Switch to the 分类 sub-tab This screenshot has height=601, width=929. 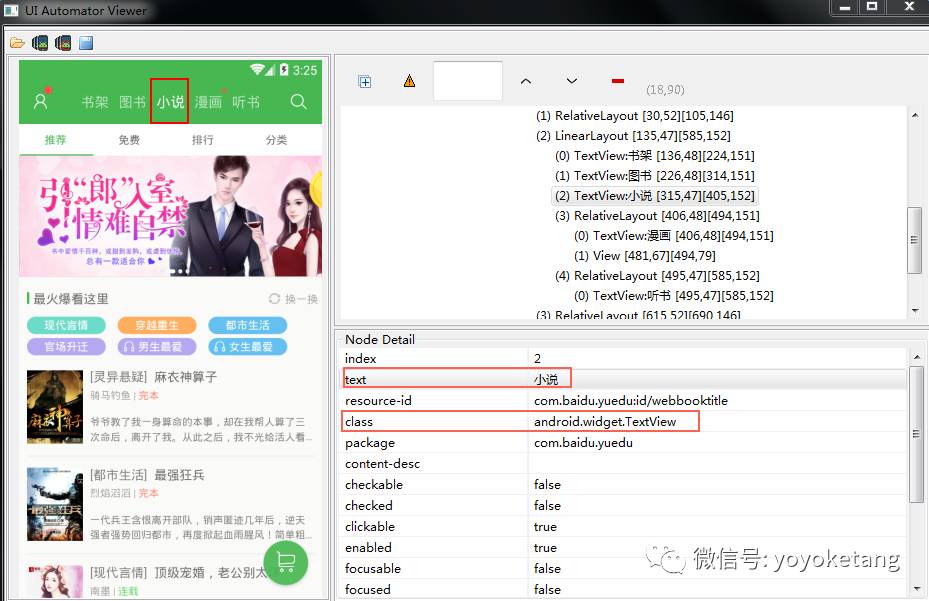277,140
